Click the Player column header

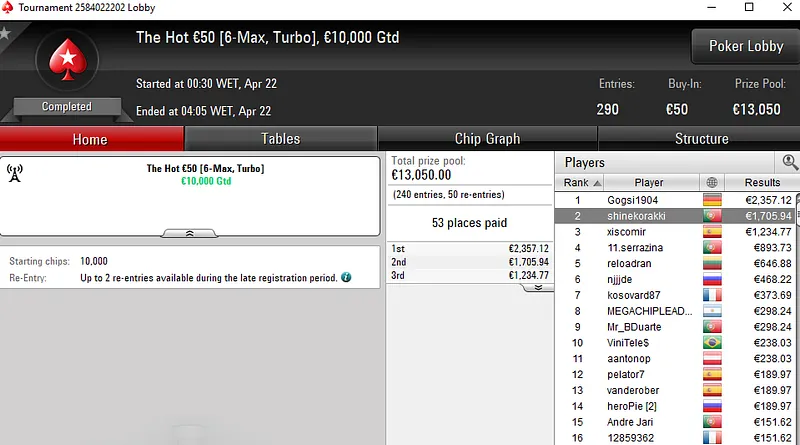(648, 183)
